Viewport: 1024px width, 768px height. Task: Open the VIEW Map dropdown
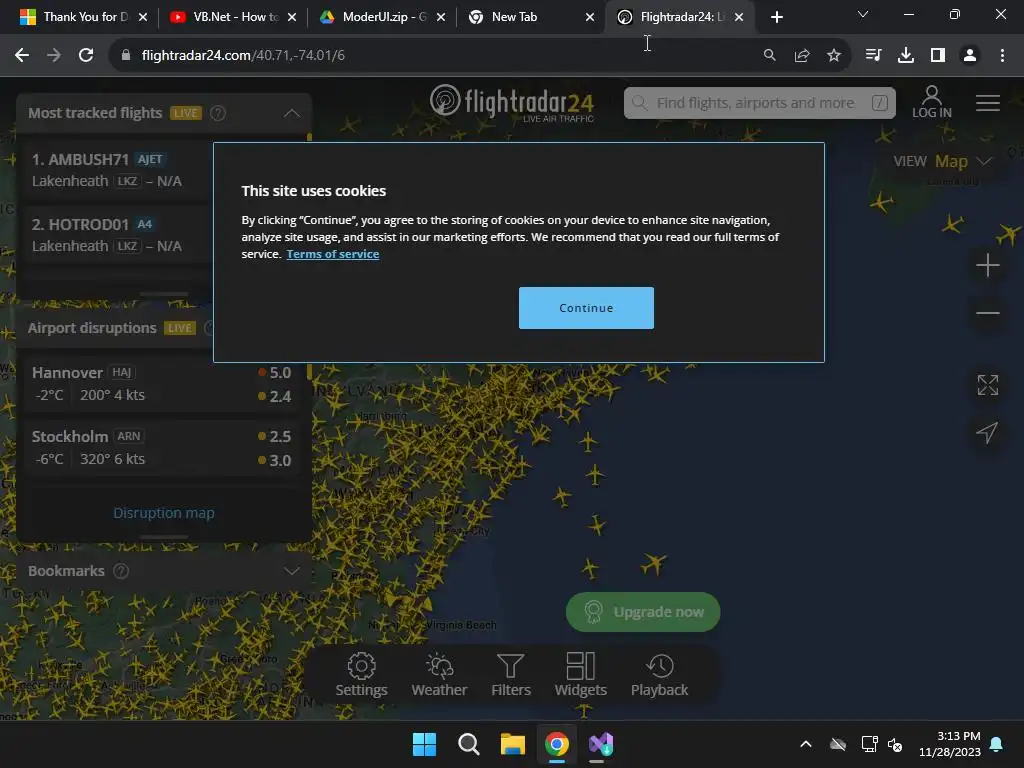tap(942, 161)
